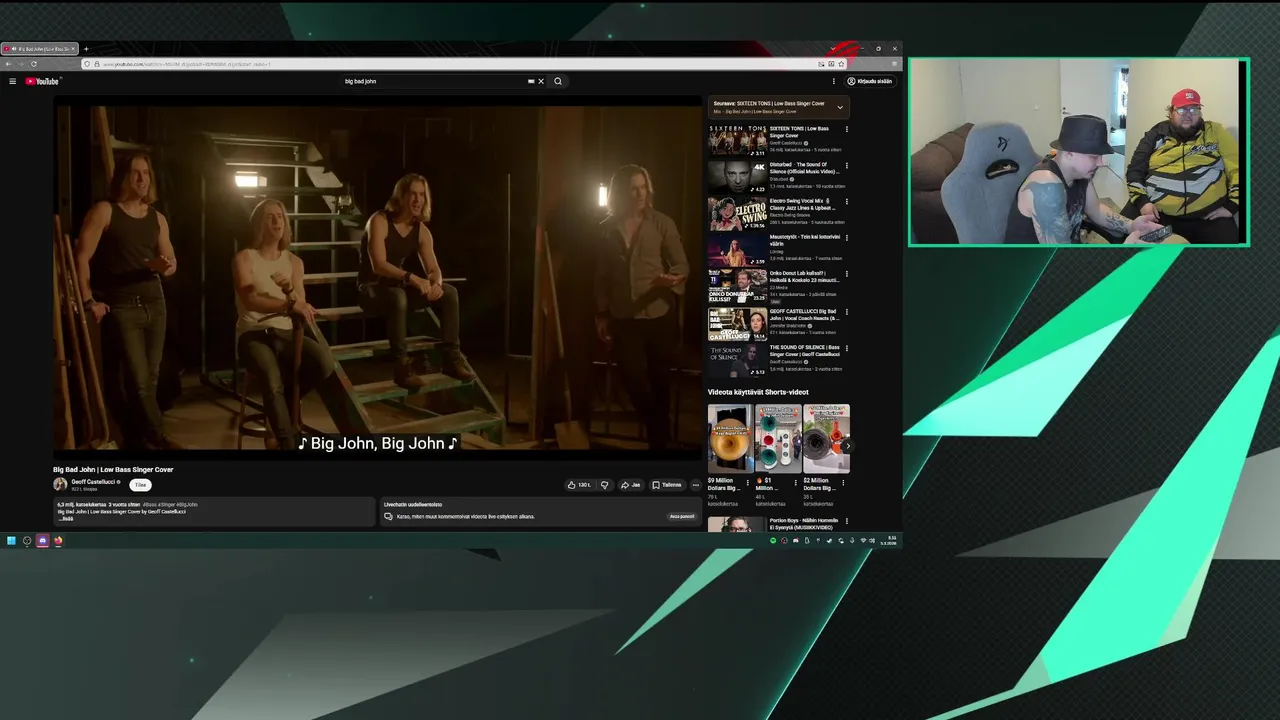Viewport: 1280px width, 720px height.
Task: Go back with browser back arrow
Action: click(x=8, y=64)
